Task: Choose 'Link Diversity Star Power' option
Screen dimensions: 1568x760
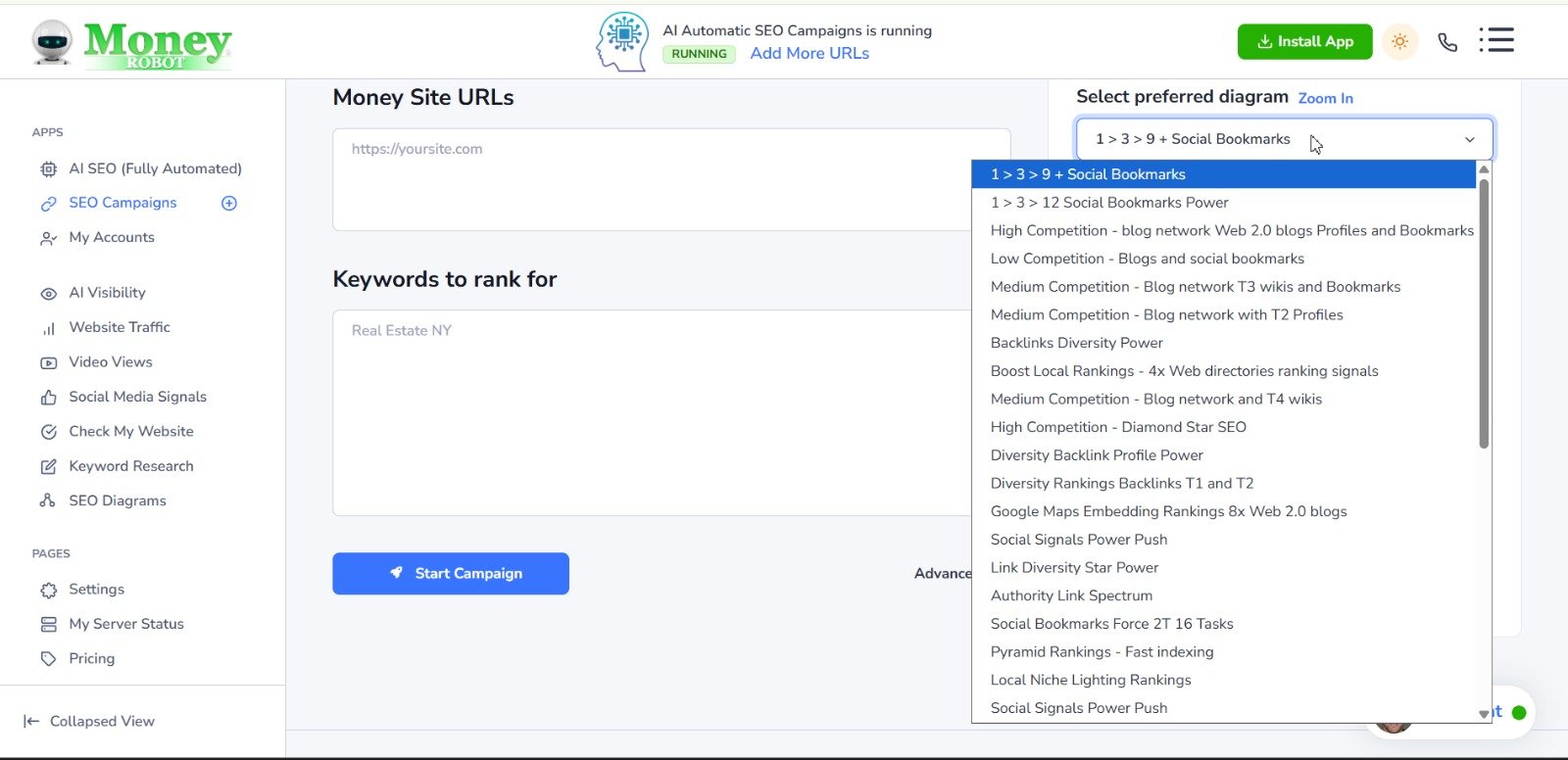Action: point(1223,568)
